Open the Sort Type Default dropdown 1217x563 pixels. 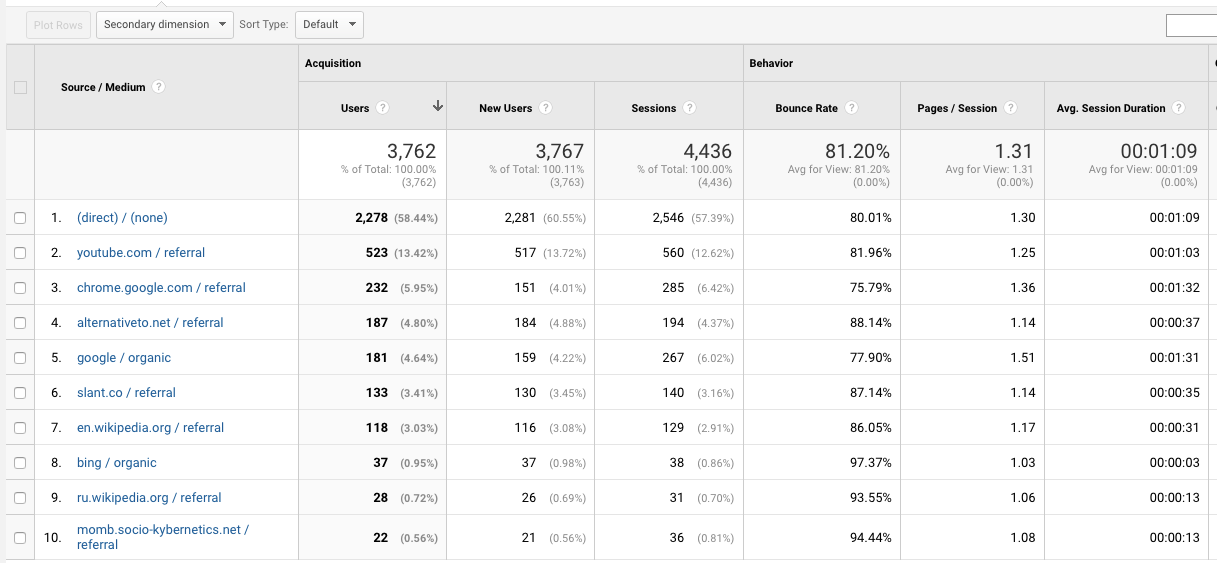pyautogui.click(x=329, y=24)
